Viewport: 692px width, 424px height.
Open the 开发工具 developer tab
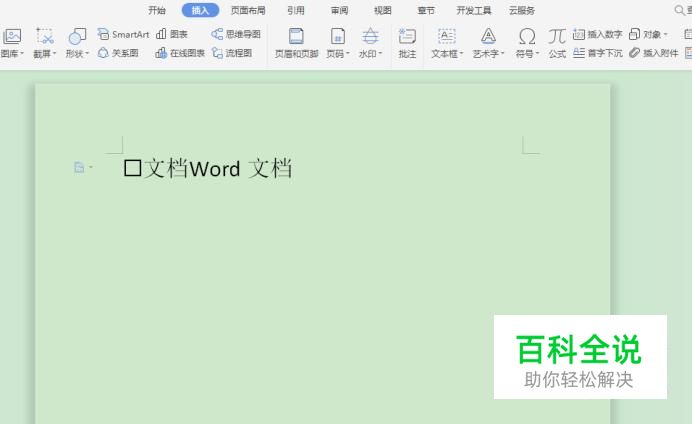tap(474, 10)
